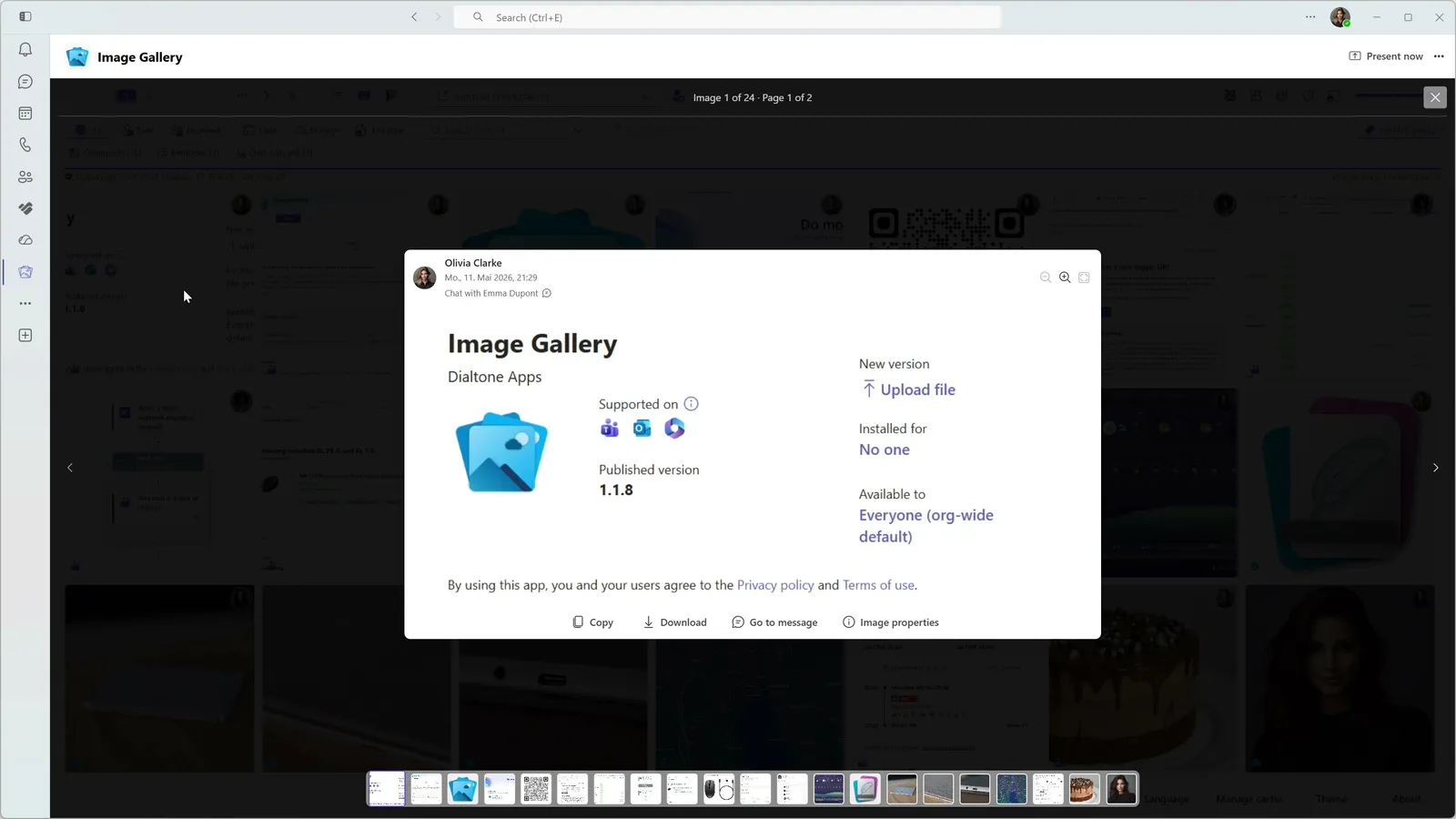The width and height of the screenshot is (1456, 819).
Task: Select the first highlighted thumbnail in filmstrip
Action: click(387, 789)
